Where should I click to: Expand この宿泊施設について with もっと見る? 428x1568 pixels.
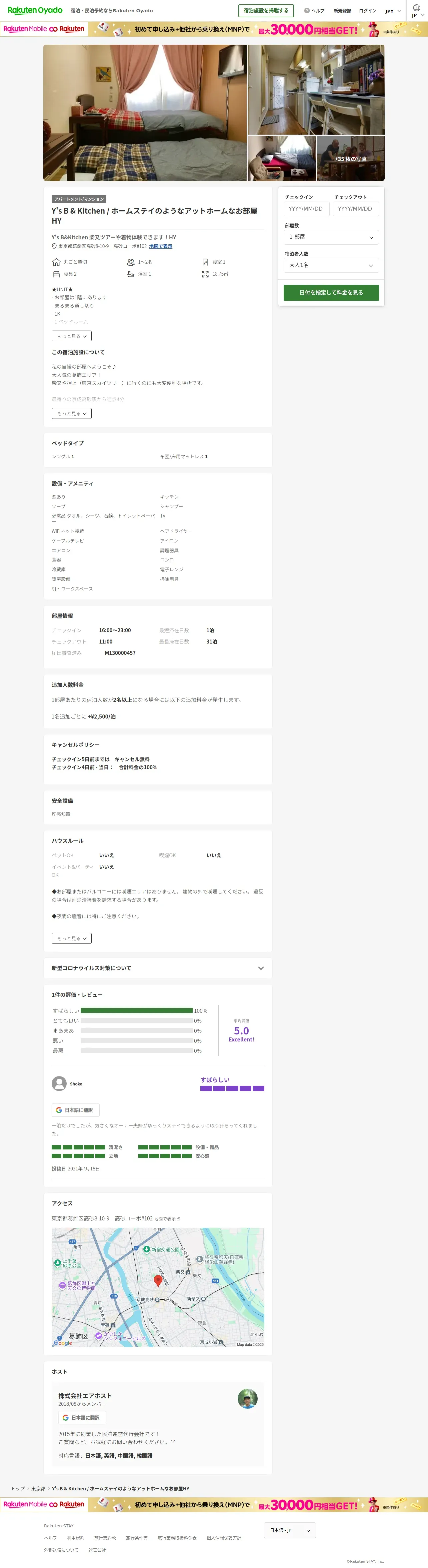click(x=72, y=413)
